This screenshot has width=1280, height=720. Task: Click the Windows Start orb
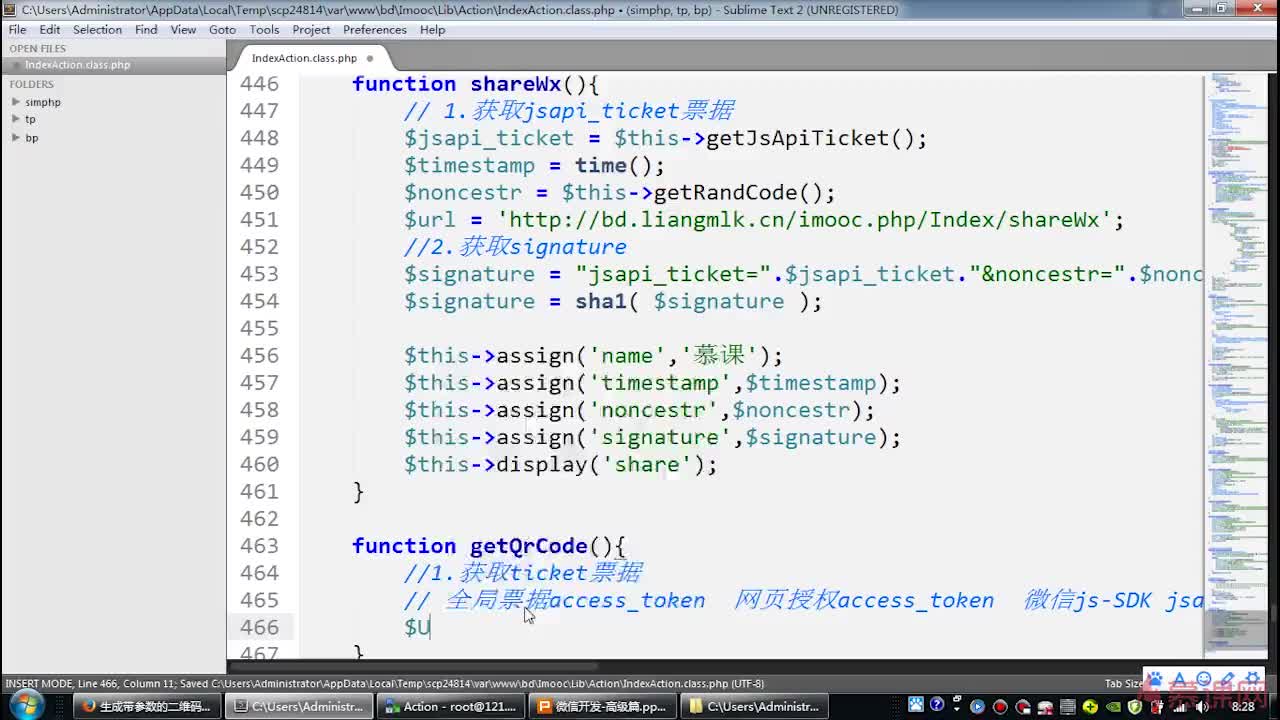pyautogui.click(x=28, y=705)
